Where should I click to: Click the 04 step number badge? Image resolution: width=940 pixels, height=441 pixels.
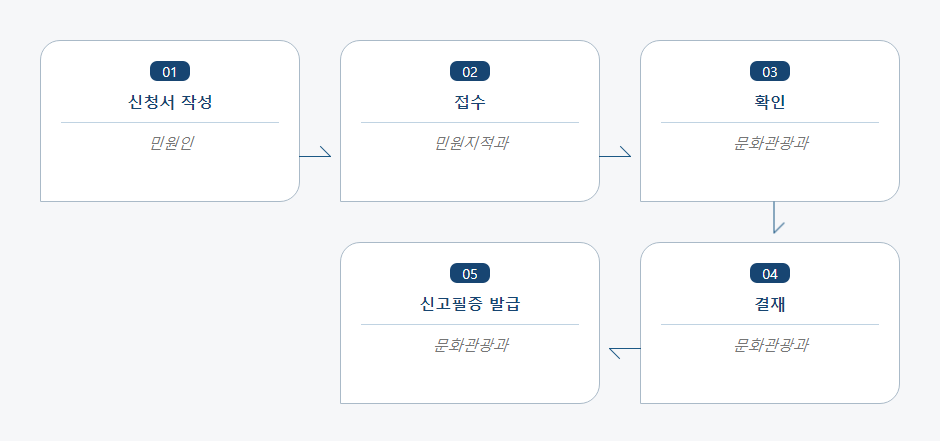pyautogui.click(x=770, y=273)
